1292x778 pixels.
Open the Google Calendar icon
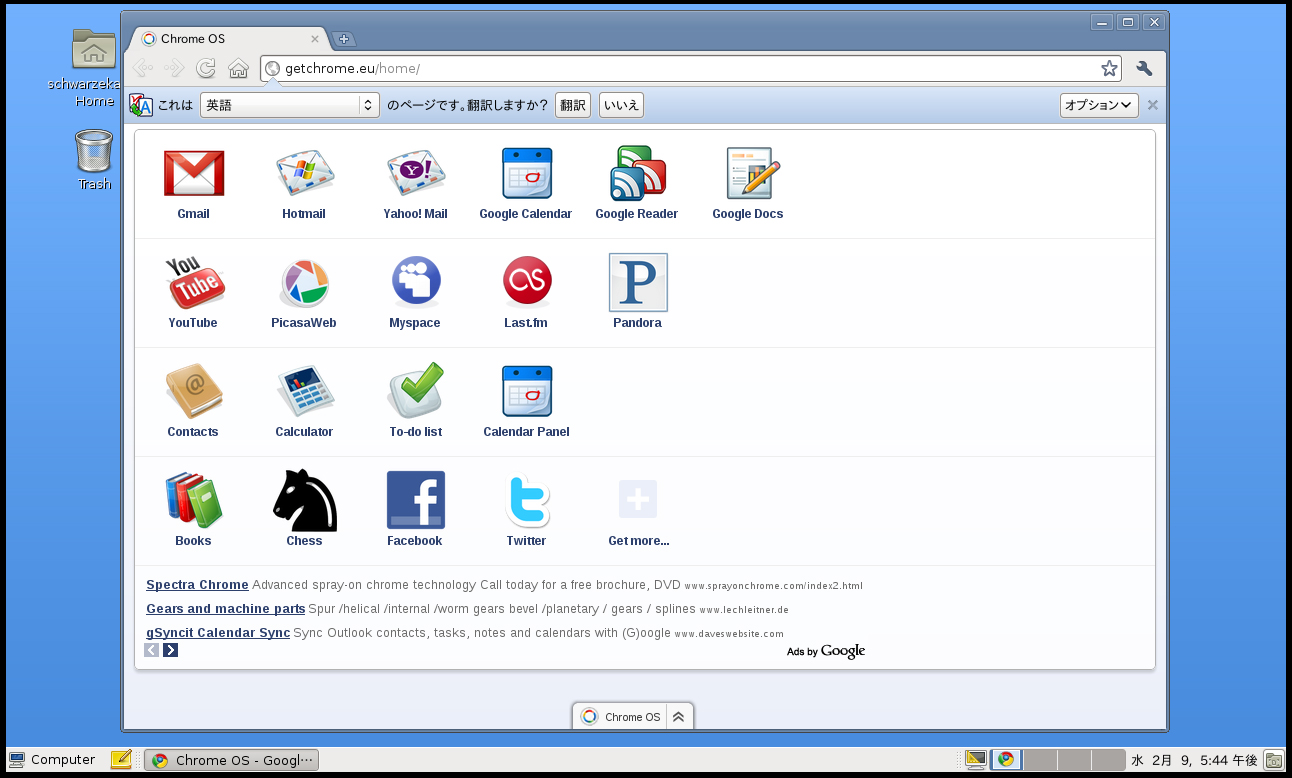(x=526, y=173)
